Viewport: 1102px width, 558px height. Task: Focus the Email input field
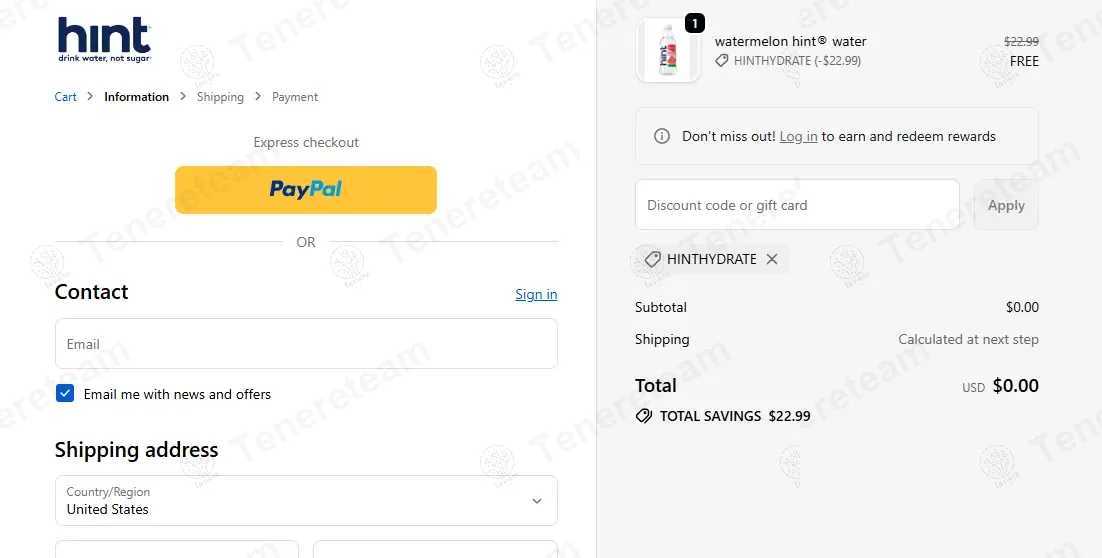[306, 344]
